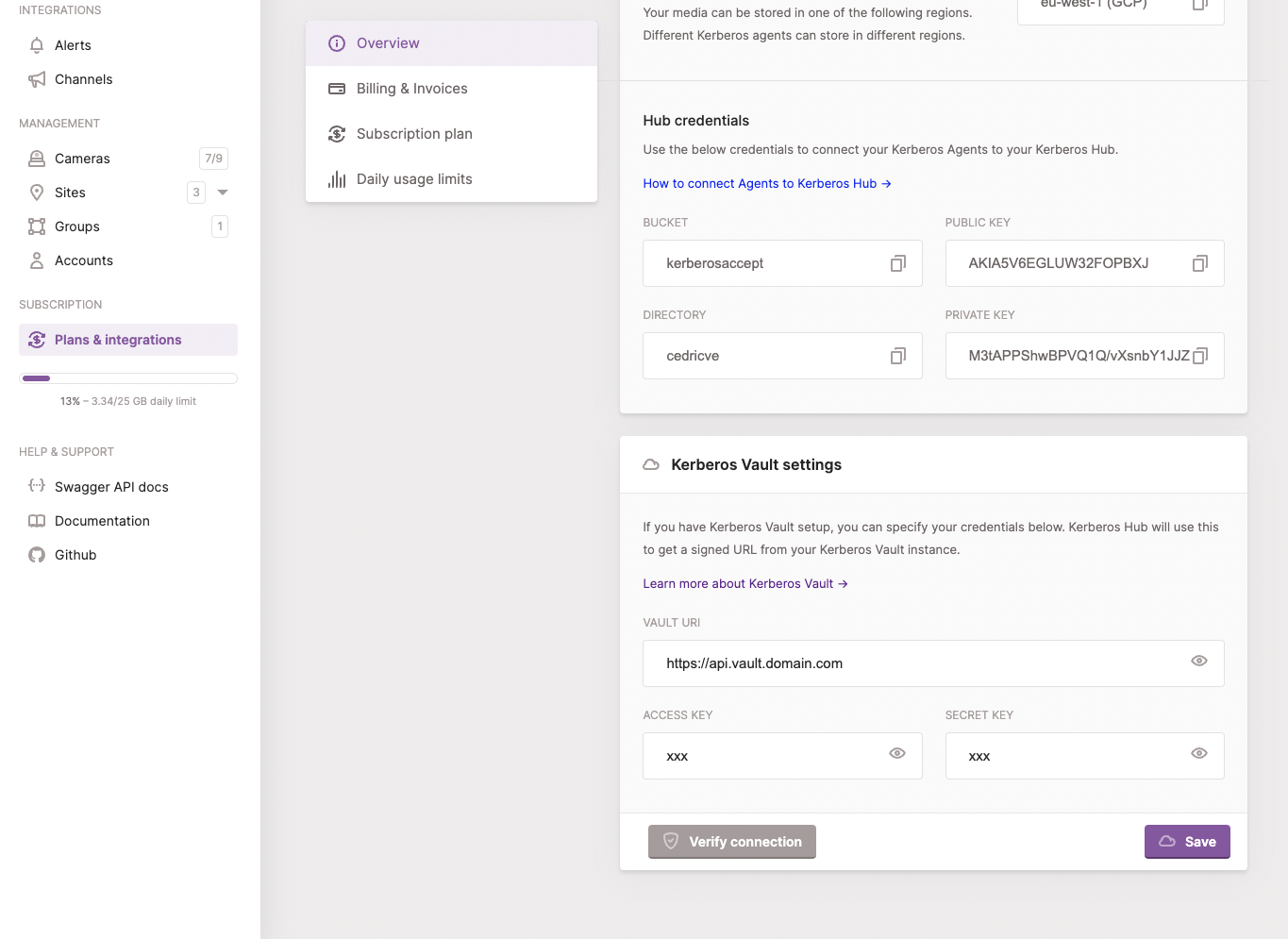Click the daily usage progress bar
The image size is (1288, 939).
127,377
